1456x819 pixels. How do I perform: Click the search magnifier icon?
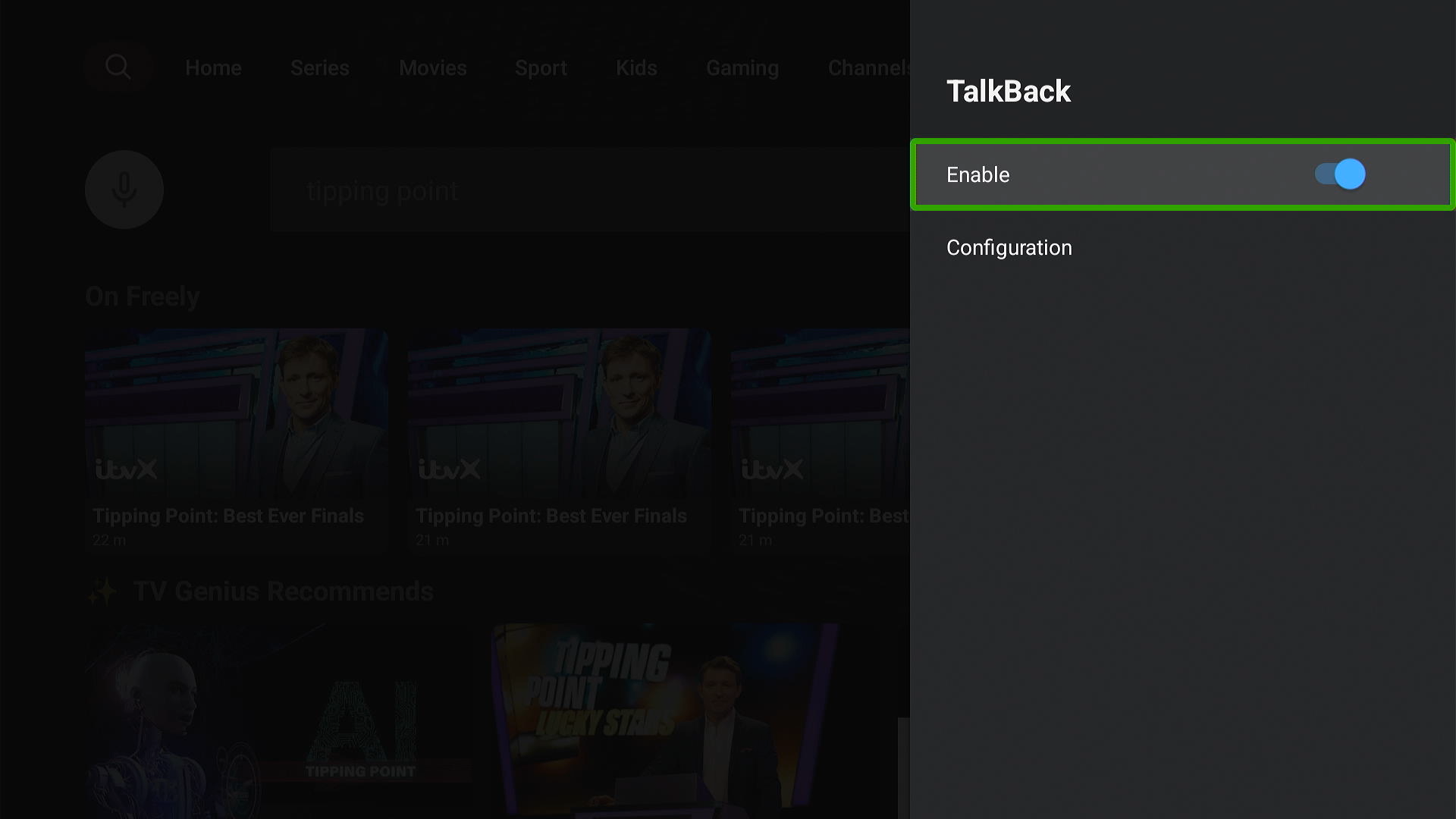click(x=118, y=67)
